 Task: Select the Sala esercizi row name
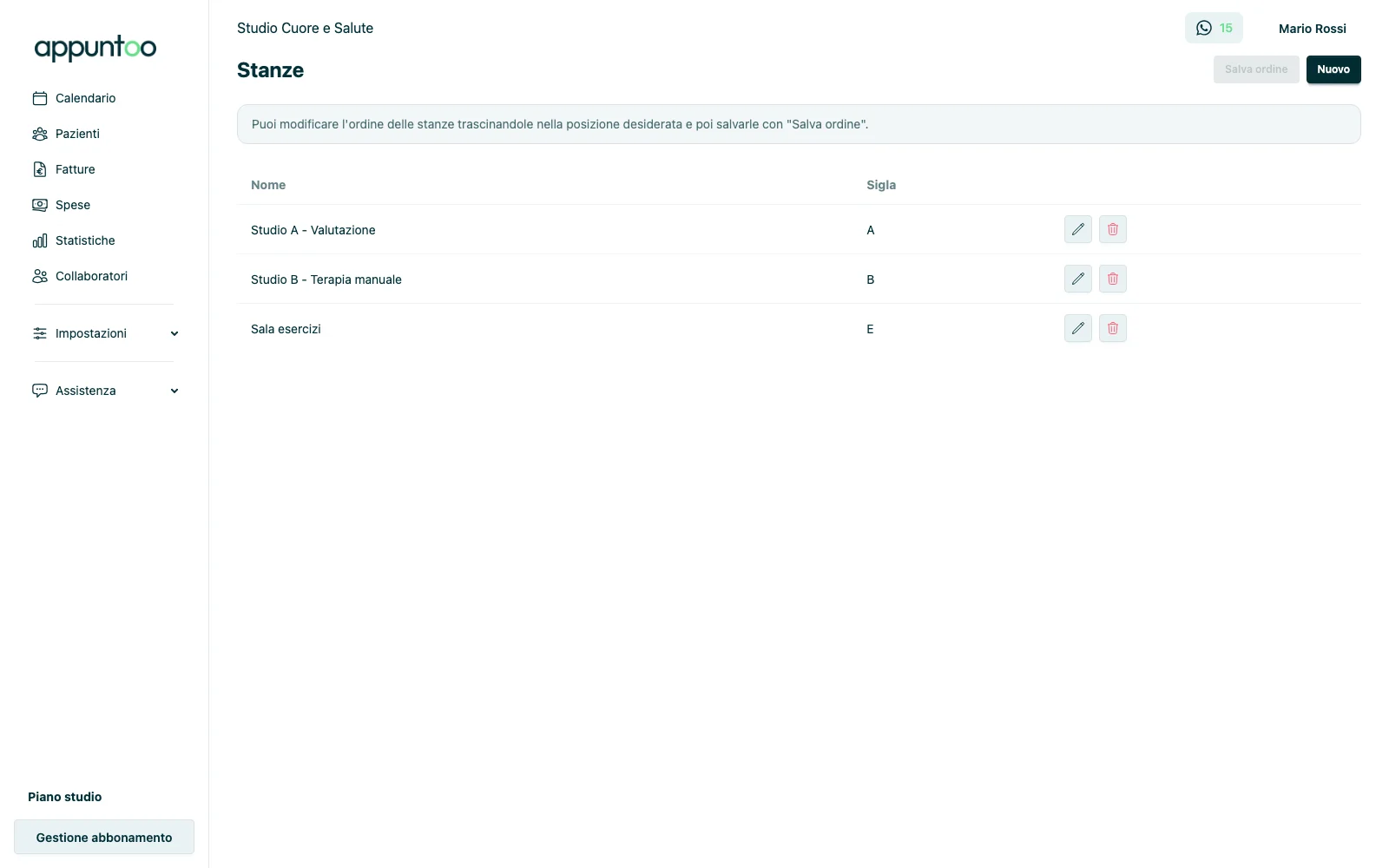click(286, 329)
